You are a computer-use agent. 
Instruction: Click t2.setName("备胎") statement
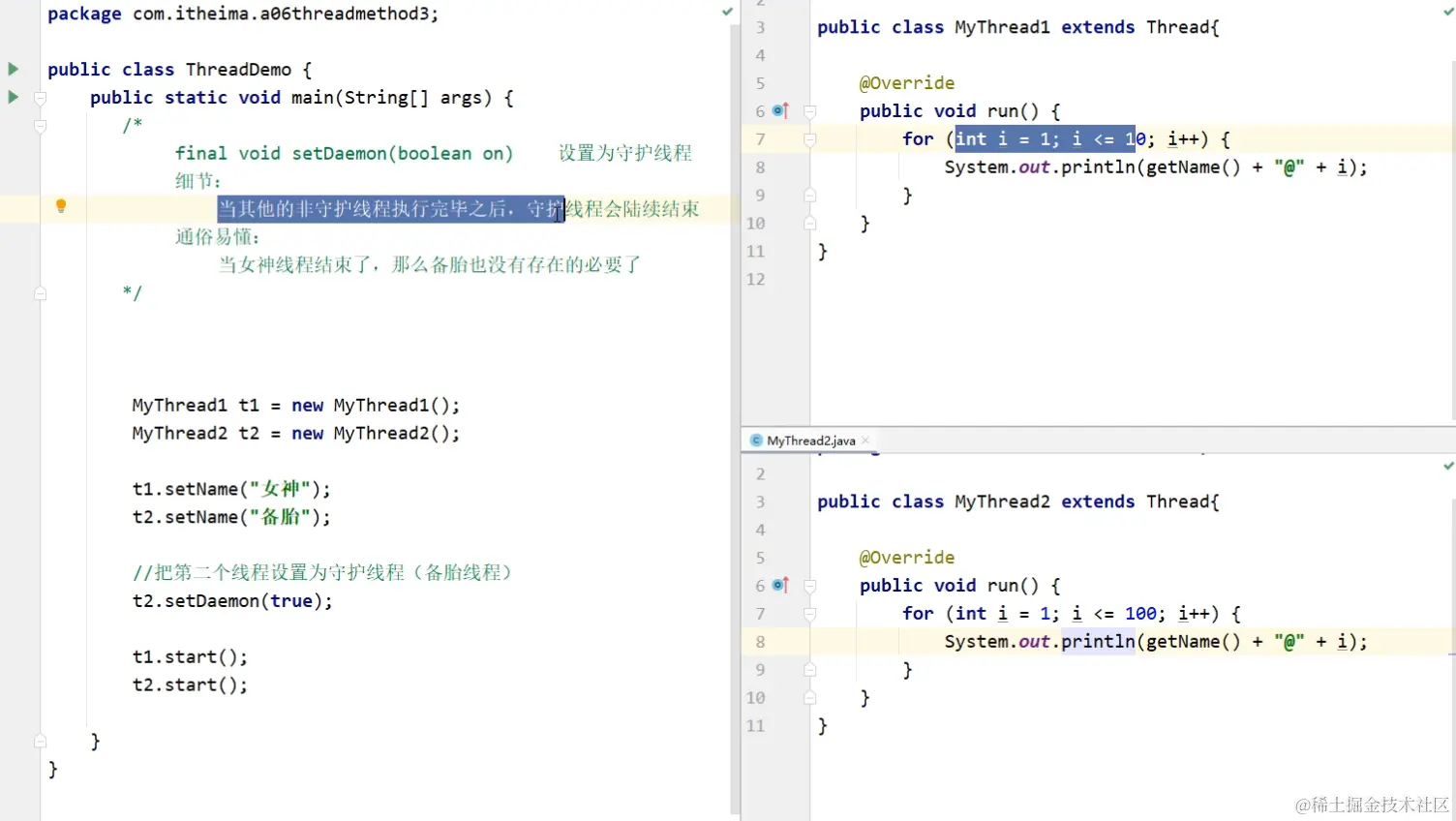point(231,517)
